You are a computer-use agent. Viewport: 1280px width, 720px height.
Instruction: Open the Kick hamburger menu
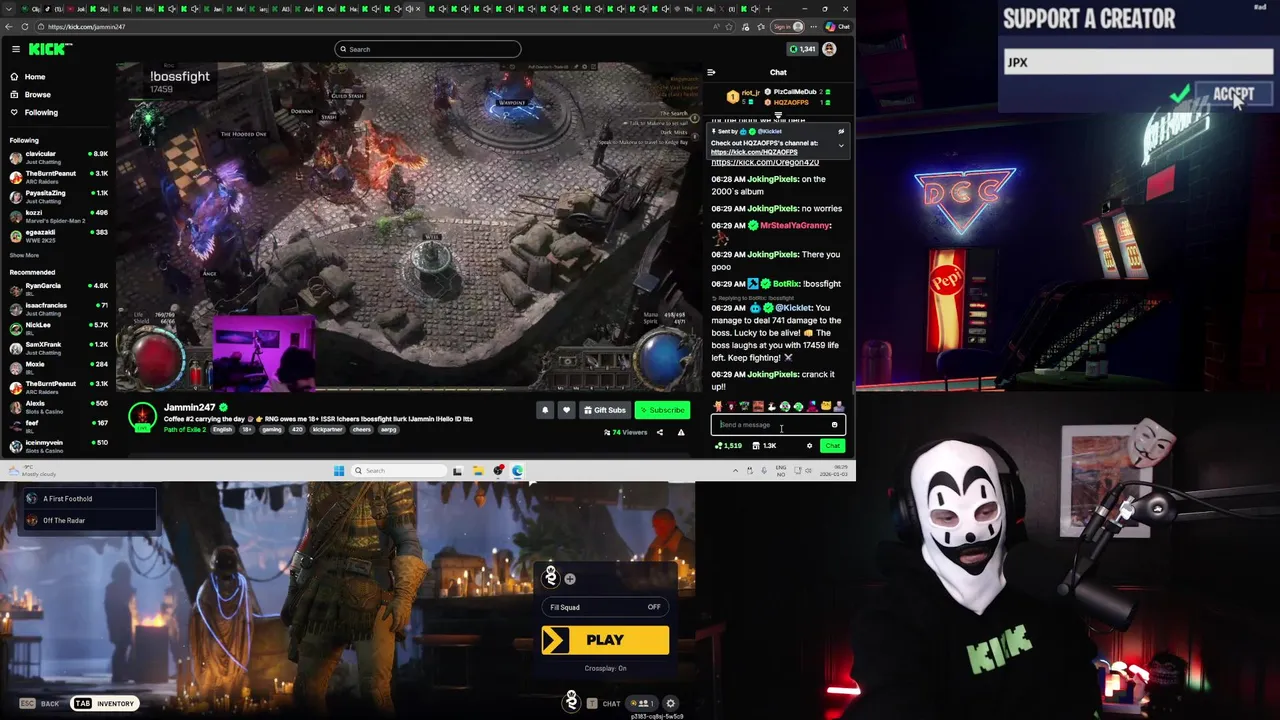click(16, 49)
